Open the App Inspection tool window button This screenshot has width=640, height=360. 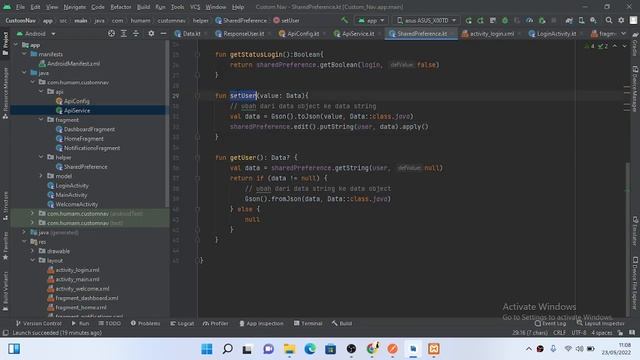point(261,323)
